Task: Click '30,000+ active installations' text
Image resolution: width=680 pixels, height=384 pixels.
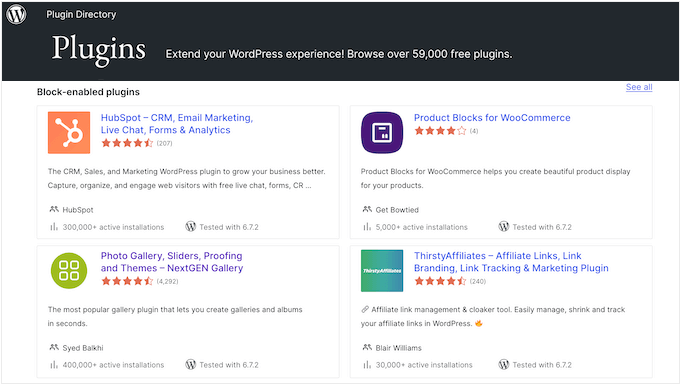Action: click(x=424, y=365)
